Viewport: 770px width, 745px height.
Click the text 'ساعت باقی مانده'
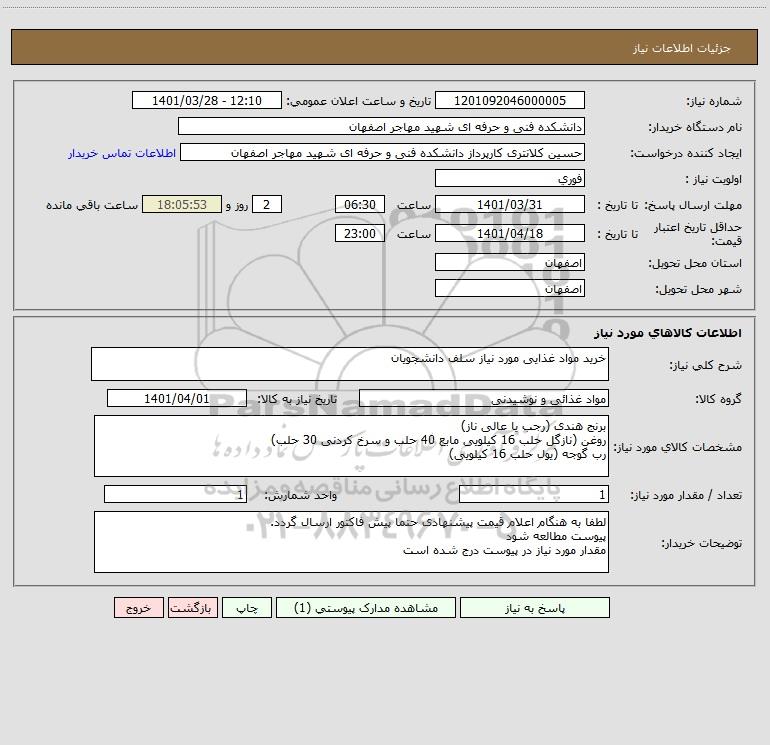(92, 205)
